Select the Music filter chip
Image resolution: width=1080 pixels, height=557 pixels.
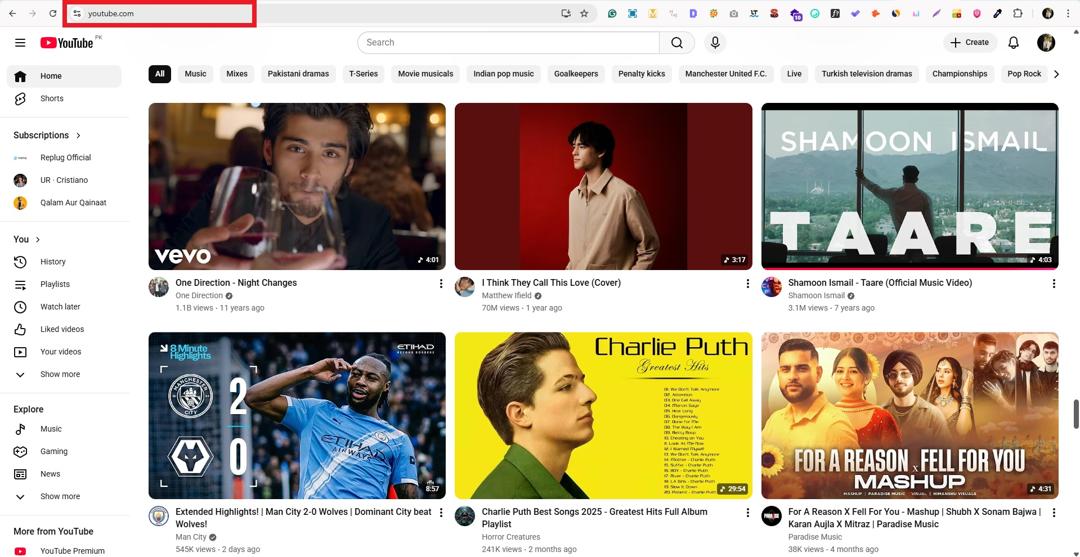pyautogui.click(x=196, y=74)
